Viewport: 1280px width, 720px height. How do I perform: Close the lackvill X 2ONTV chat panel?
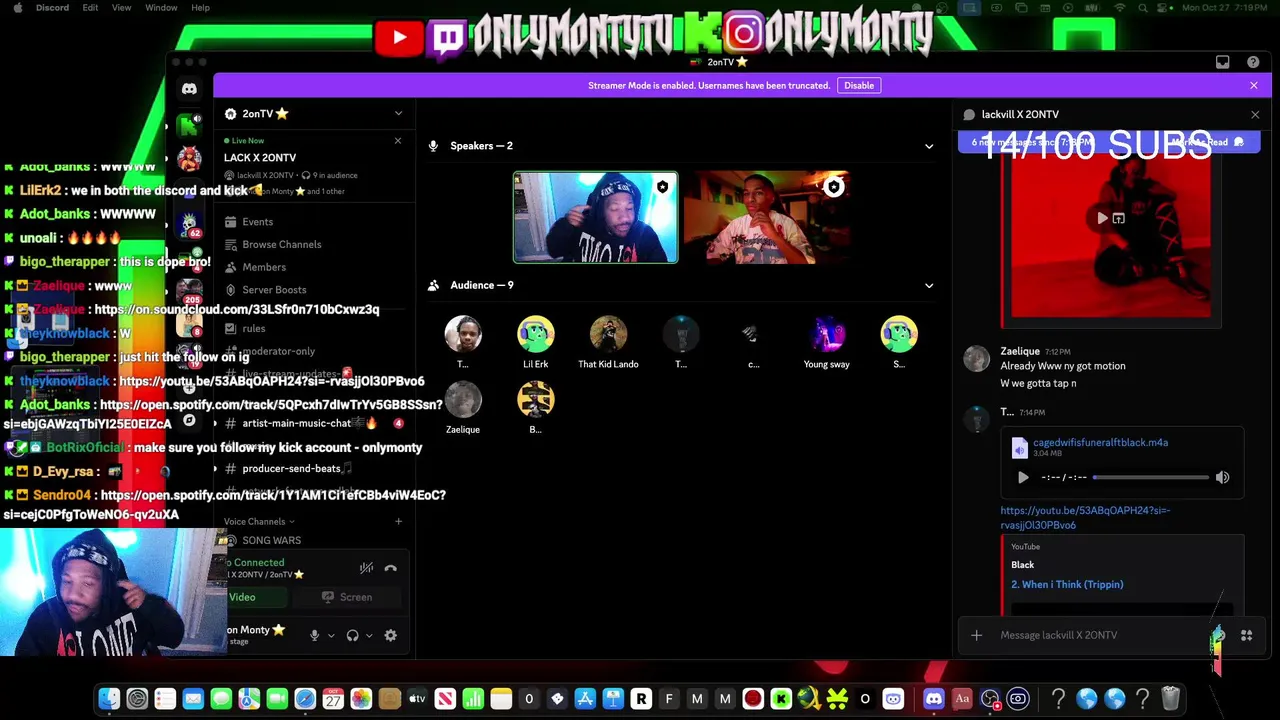[1255, 114]
